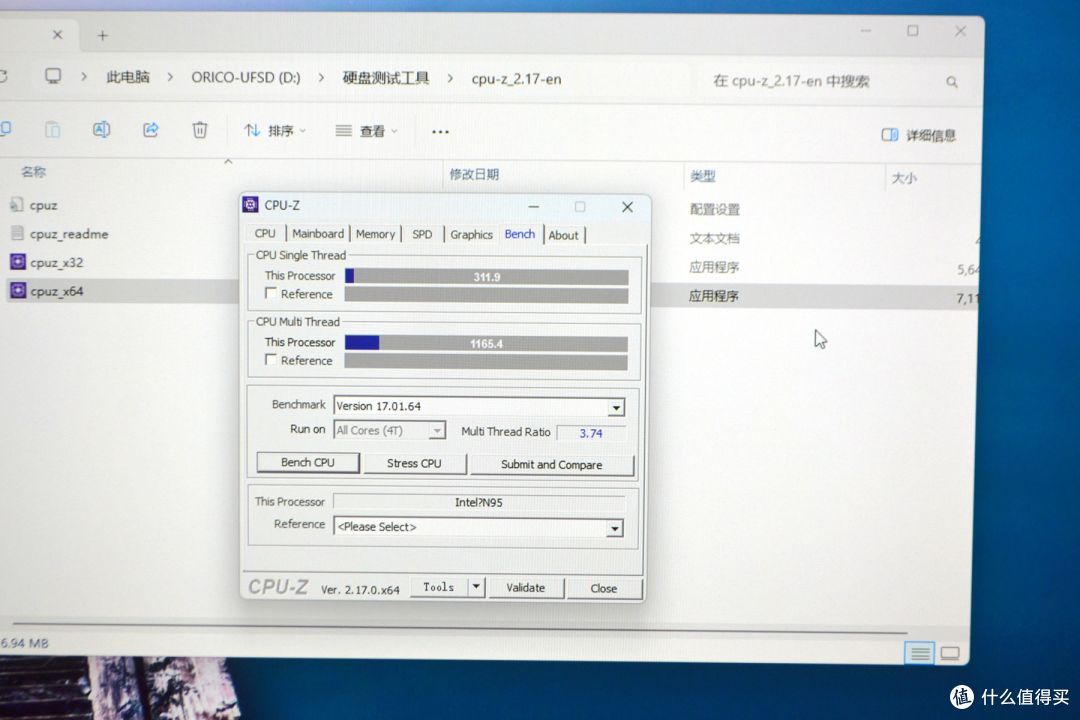Sort by 修改日期 column header
The image size is (1080, 720).
point(474,174)
